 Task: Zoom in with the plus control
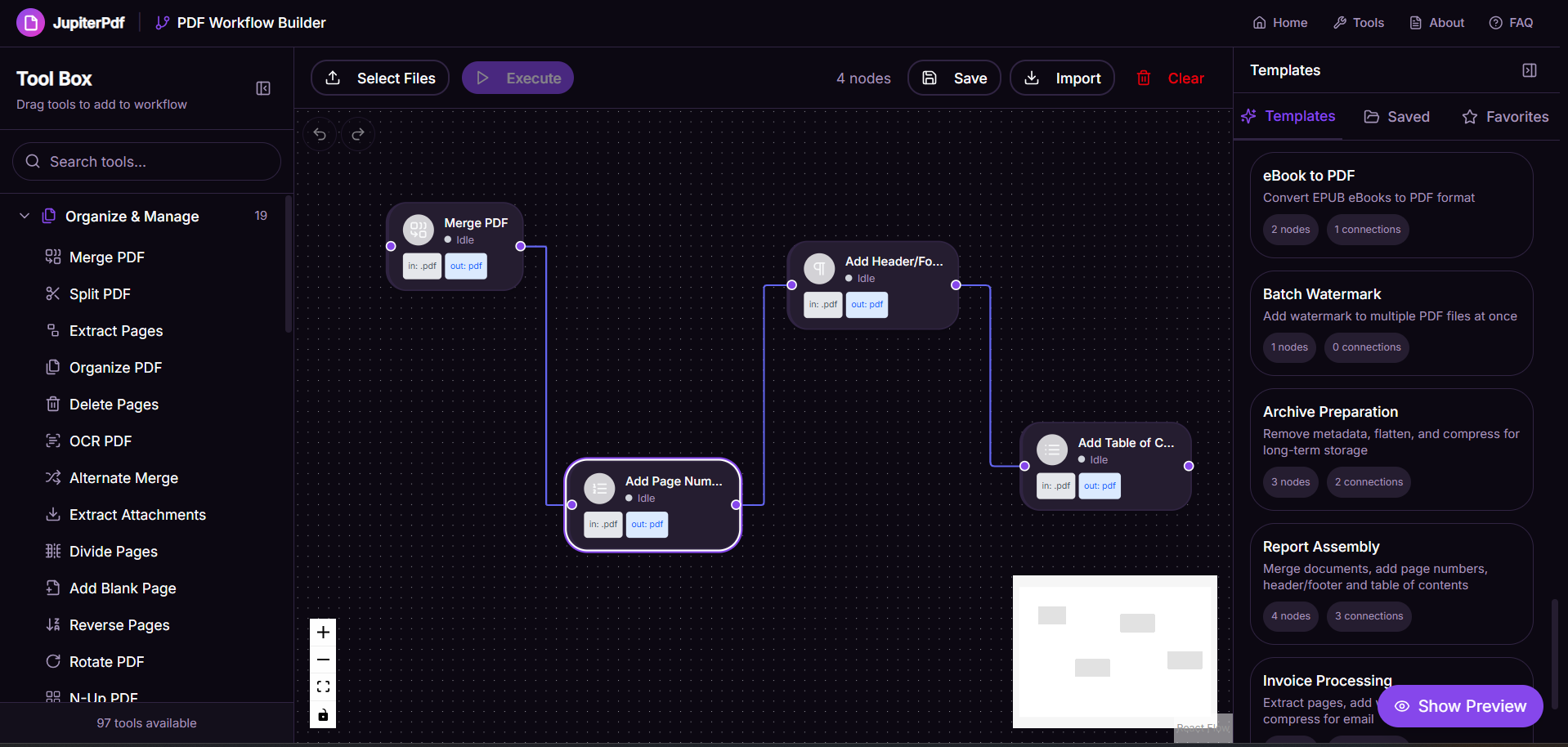pos(323,632)
